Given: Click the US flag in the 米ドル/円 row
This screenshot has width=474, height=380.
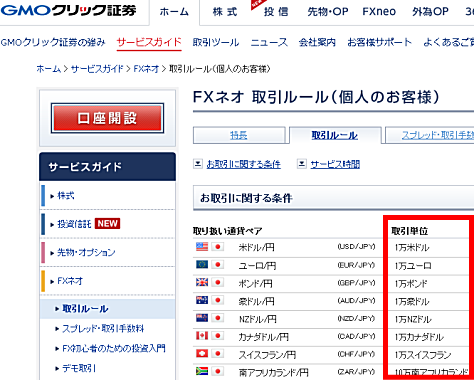Looking at the screenshot, I should [x=202, y=247].
